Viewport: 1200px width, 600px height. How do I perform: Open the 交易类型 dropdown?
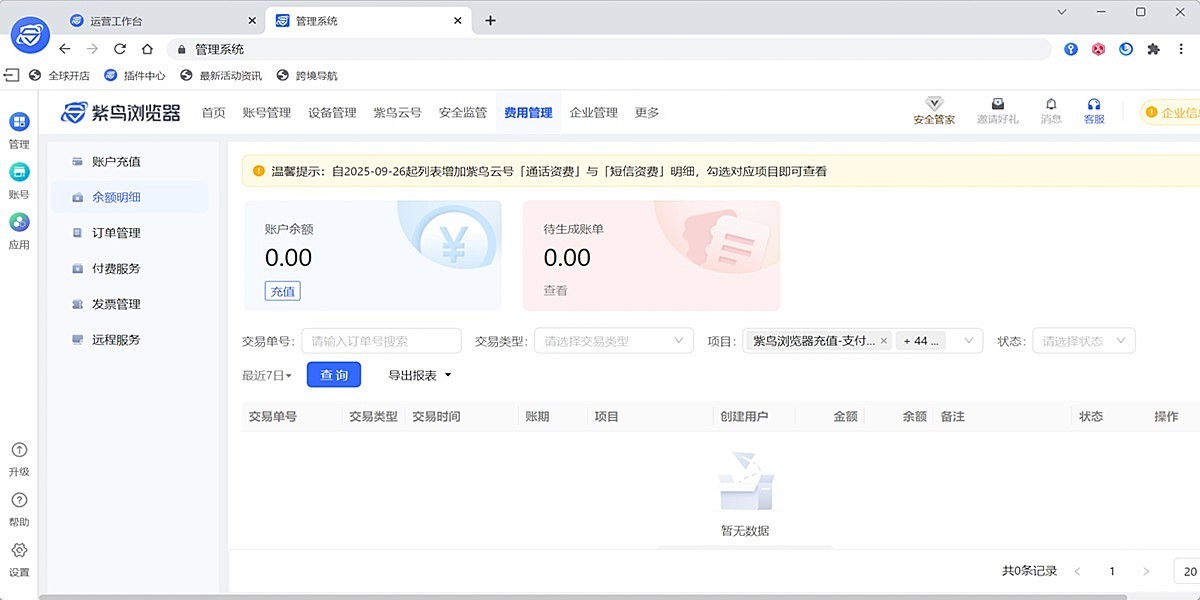[612, 340]
